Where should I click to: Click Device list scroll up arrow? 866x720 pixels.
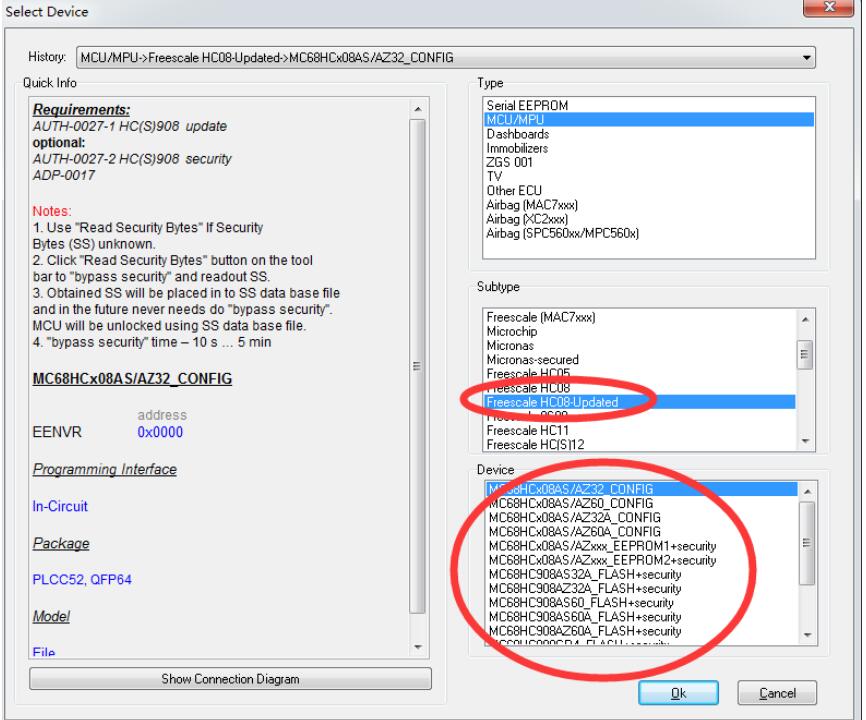(x=807, y=491)
